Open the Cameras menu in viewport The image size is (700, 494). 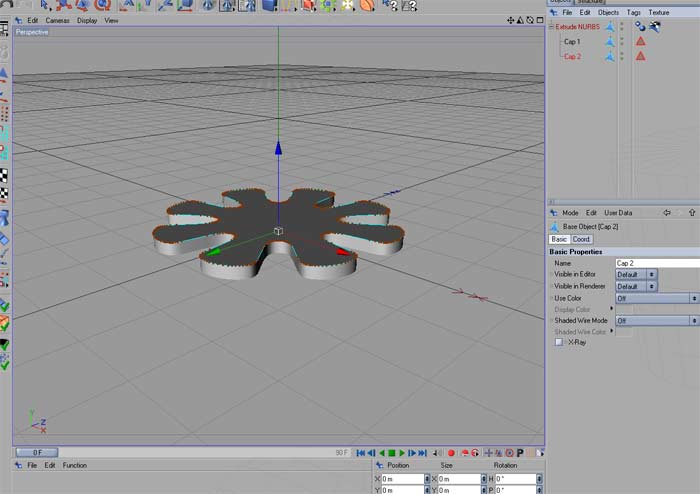(x=56, y=20)
